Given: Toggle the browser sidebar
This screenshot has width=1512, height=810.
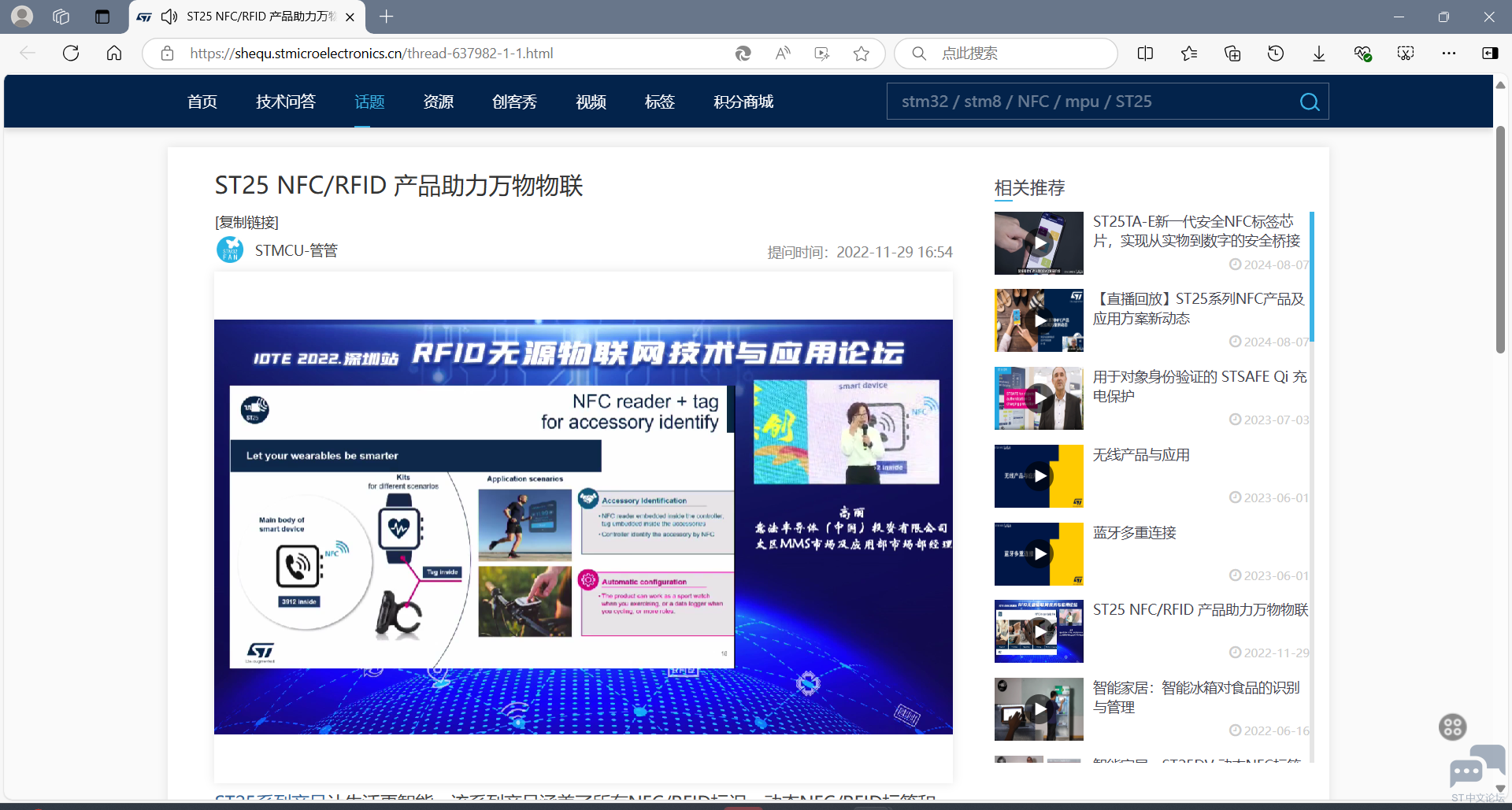Looking at the screenshot, I should [1490, 54].
